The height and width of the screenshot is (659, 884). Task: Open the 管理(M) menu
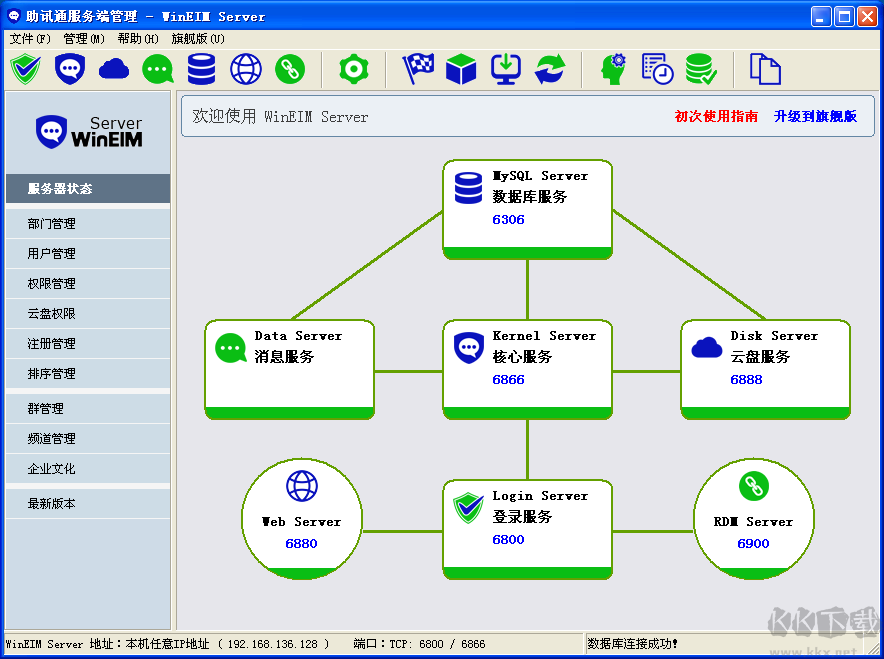[x=84, y=39]
